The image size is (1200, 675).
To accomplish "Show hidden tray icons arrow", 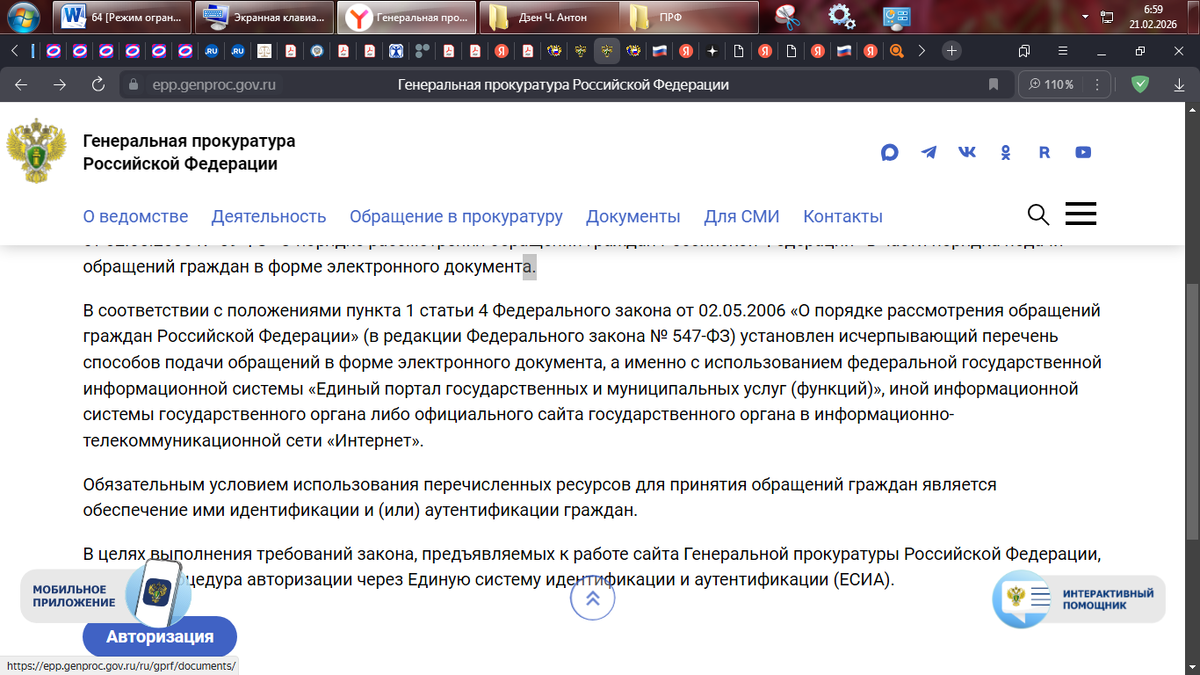I will coord(1087,17).
